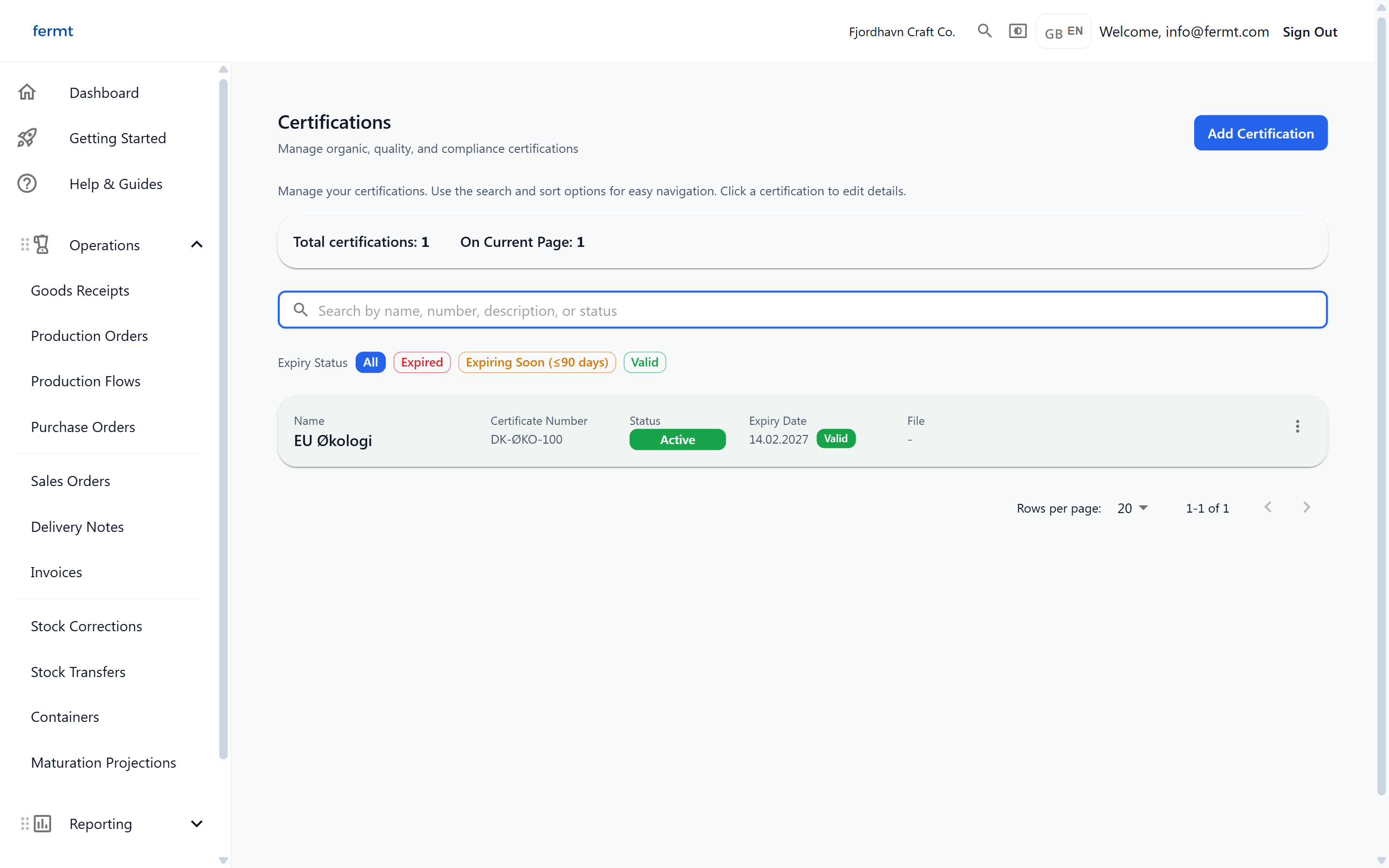Go to Sales Orders
The width and height of the screenshot is (1389, 868).
(x=70, y=481)
